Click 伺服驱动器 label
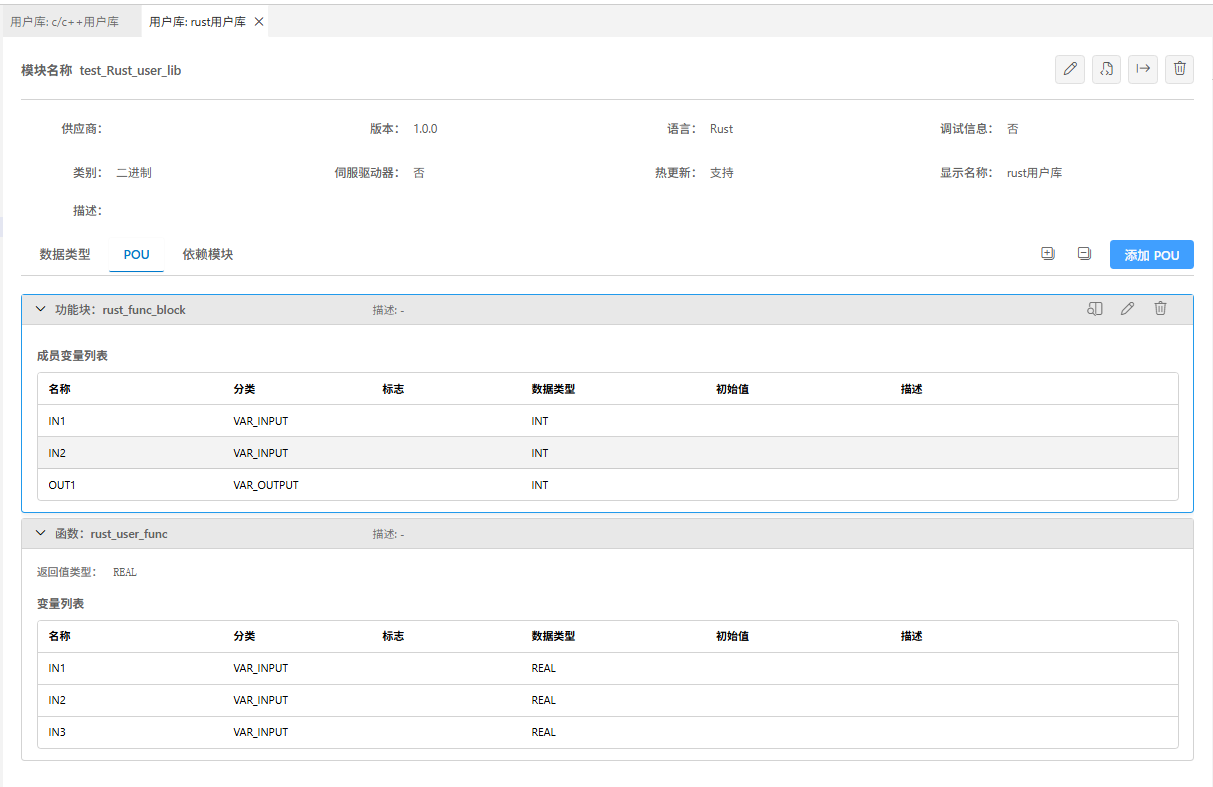This screenshot has height=787, width=1213. pos(366,173)
